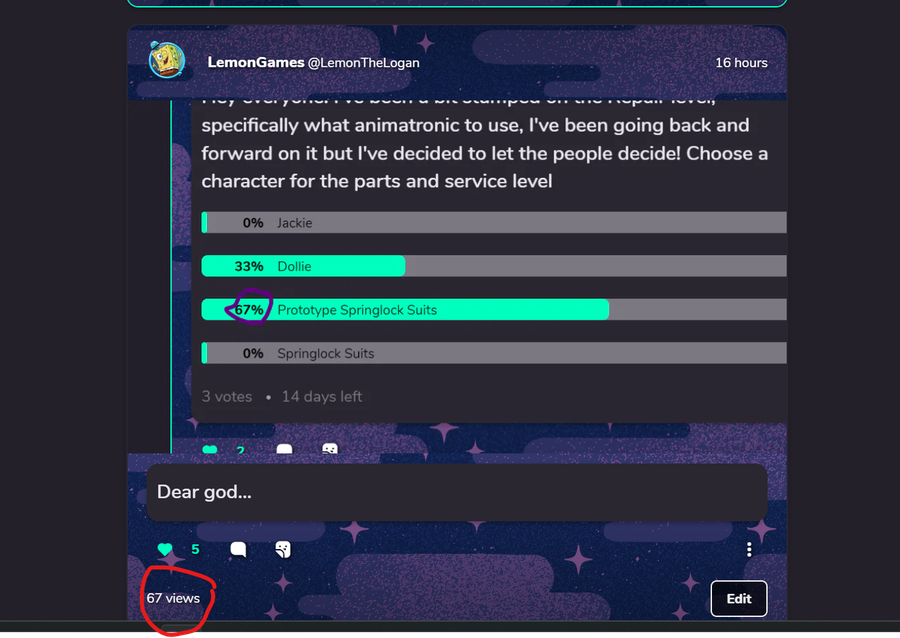The height and width of the screenshot is (638, 900).
Task: Click the Edit button
Action: pyautogui.click(x=739, y=598)
